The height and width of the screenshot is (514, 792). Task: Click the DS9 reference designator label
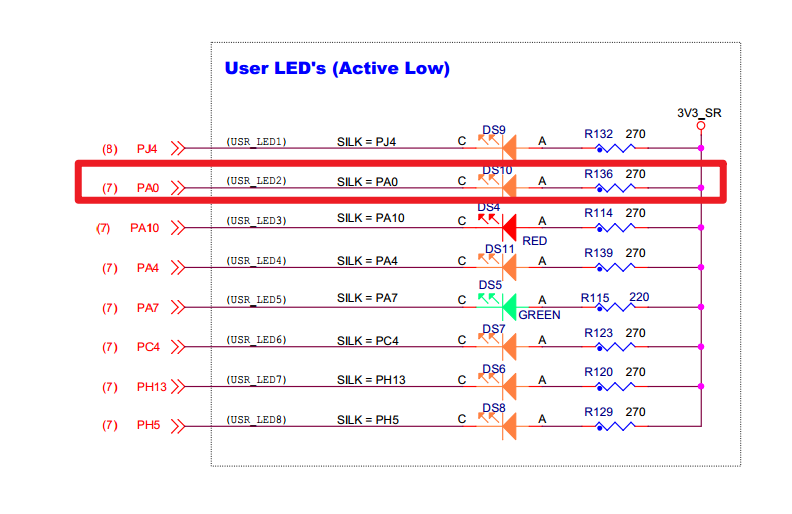(x=493, y=130)
